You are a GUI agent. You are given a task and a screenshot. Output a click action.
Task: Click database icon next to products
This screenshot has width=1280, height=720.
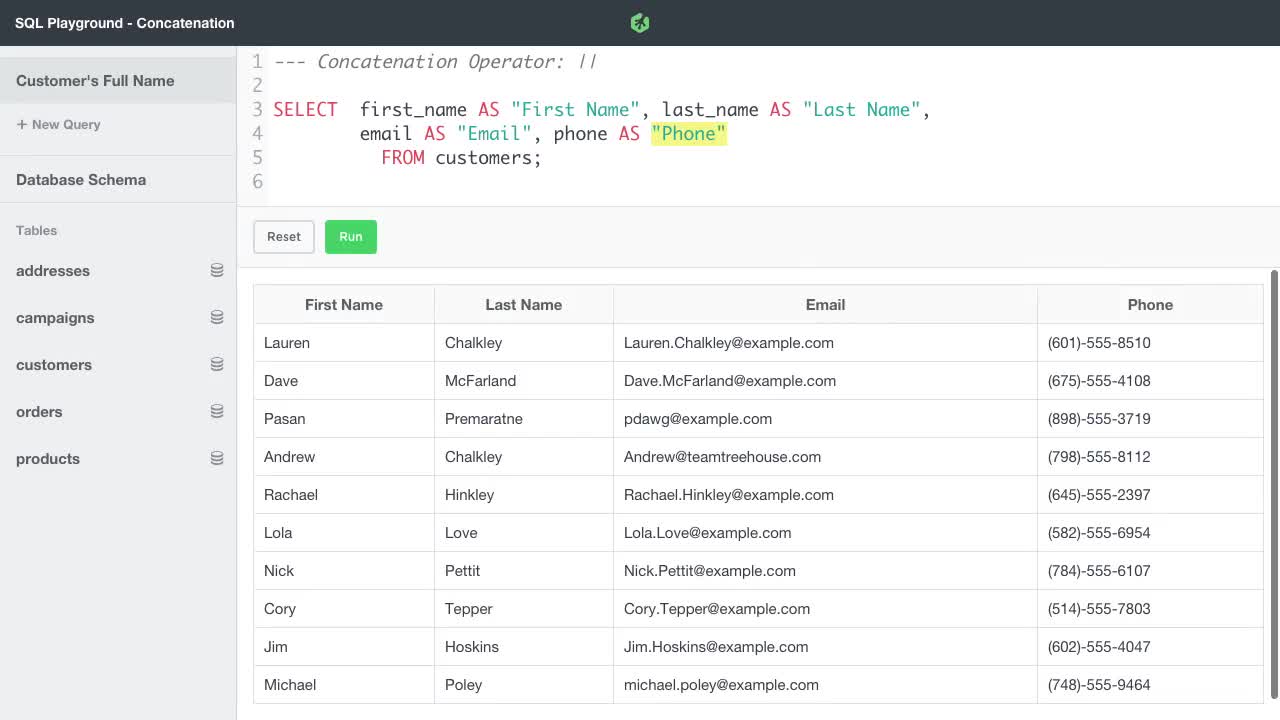pyautogui.click(x=217, y=459)
